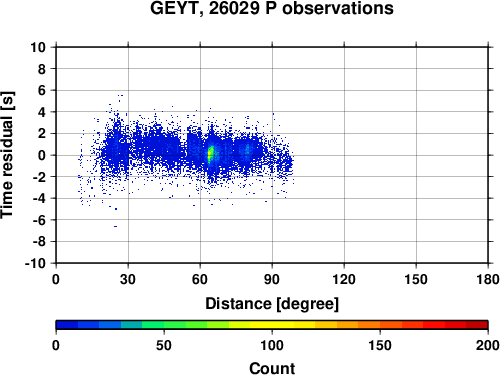Click the yellow colorbar segment at 100
The height and width of the screenshot is (375, 500).
point(272,325)
